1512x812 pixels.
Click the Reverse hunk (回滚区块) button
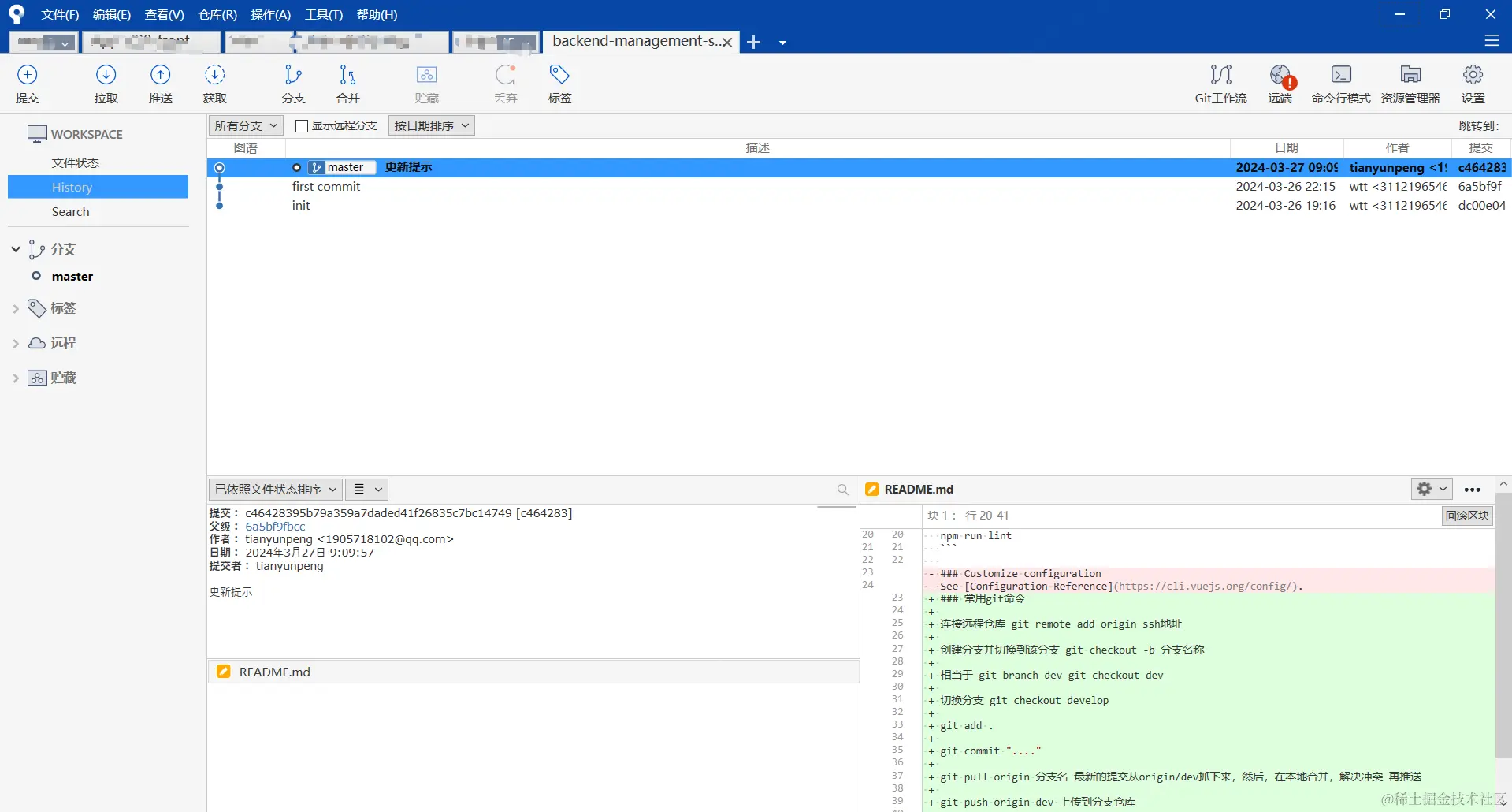tap(1467, 516)
